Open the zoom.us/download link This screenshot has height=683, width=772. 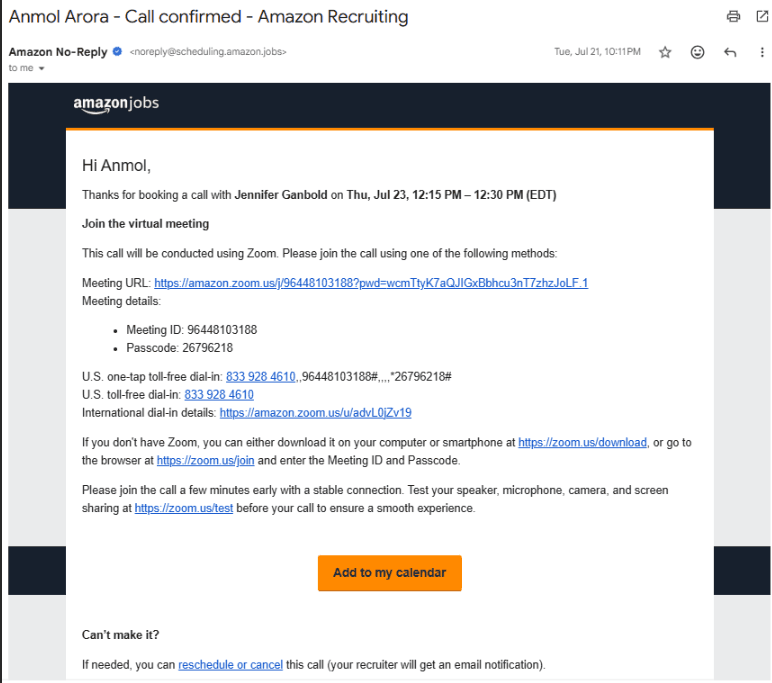coord(582,442)
